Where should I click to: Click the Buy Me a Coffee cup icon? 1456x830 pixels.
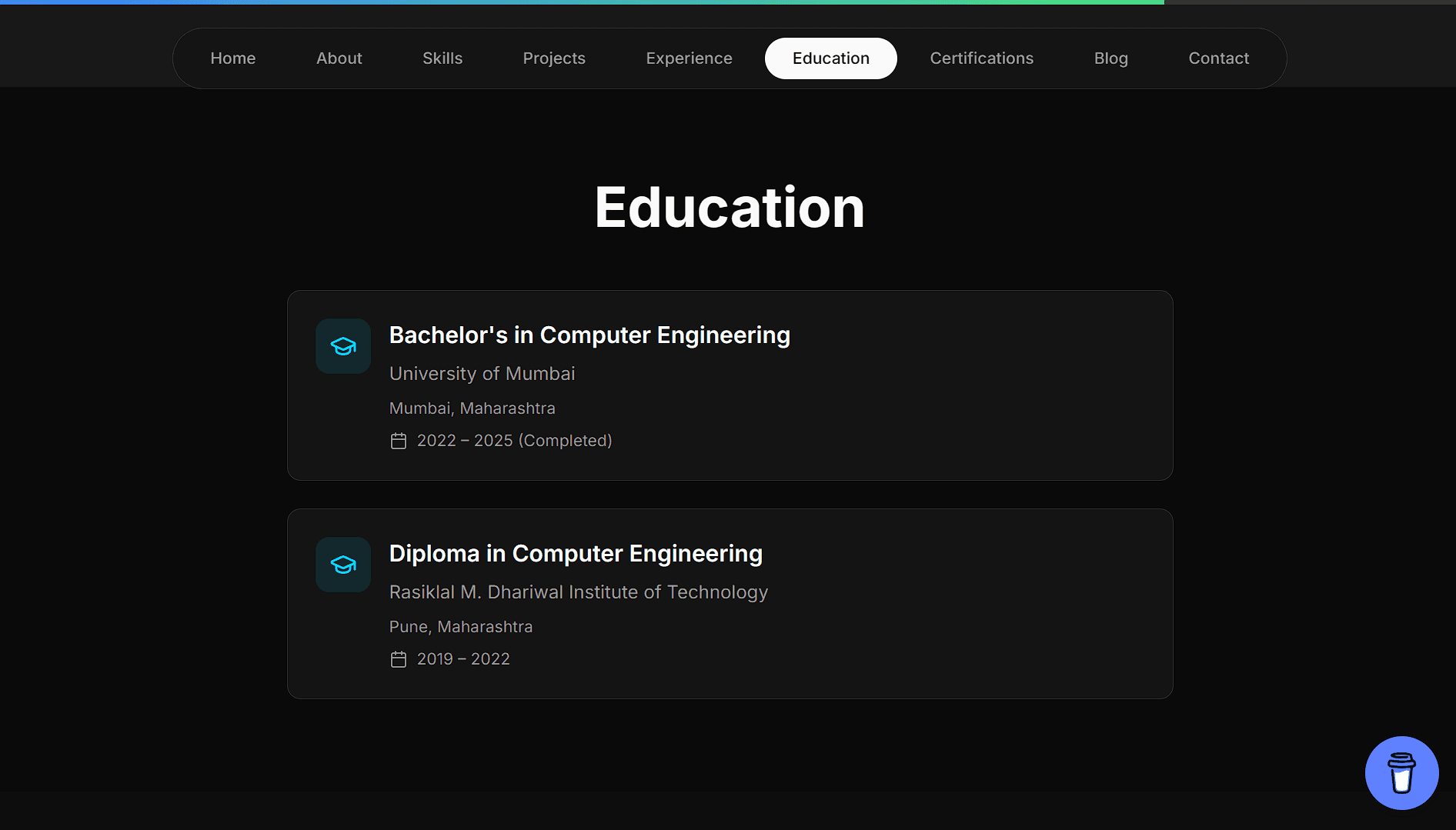pos(1401,772)
